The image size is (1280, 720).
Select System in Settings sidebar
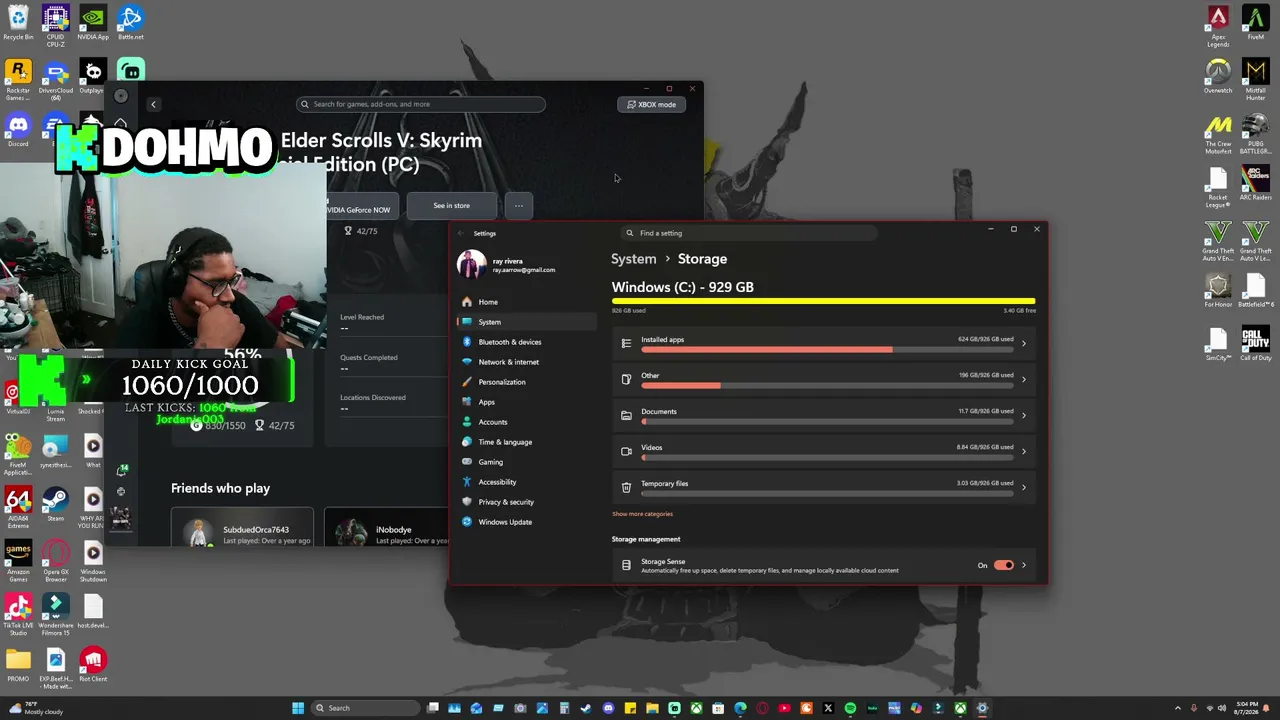tap(526, 322)
